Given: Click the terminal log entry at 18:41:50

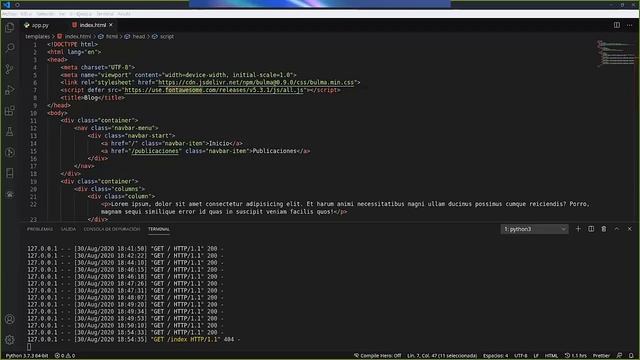Looking at the screenshot, I should point(125,249).
